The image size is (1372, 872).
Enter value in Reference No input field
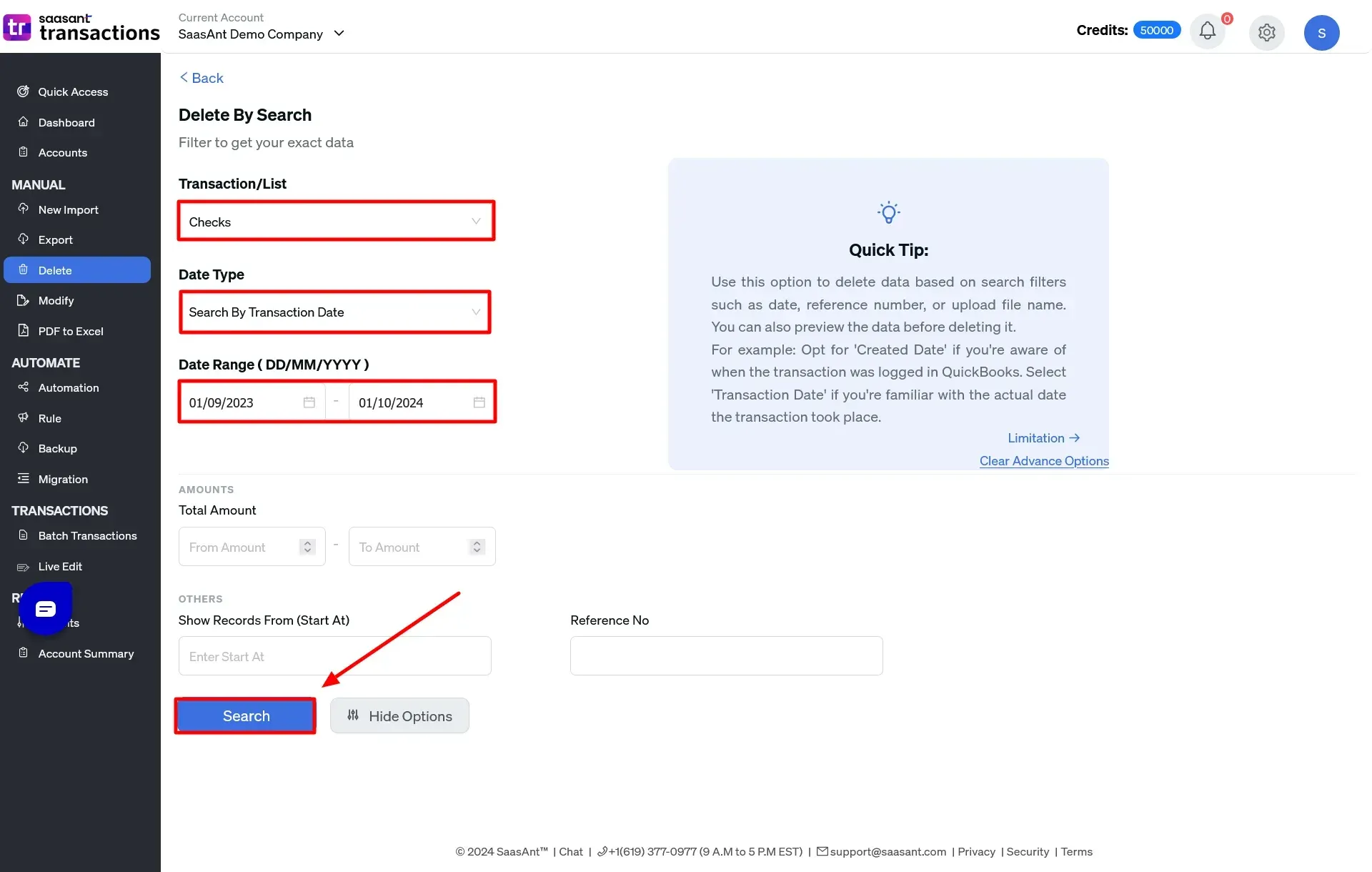pos(726,655)
